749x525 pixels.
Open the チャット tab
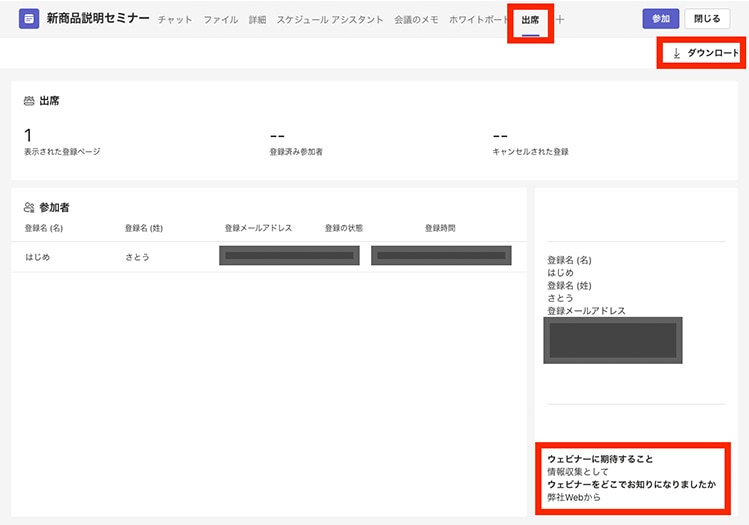(x=175, y=20)
